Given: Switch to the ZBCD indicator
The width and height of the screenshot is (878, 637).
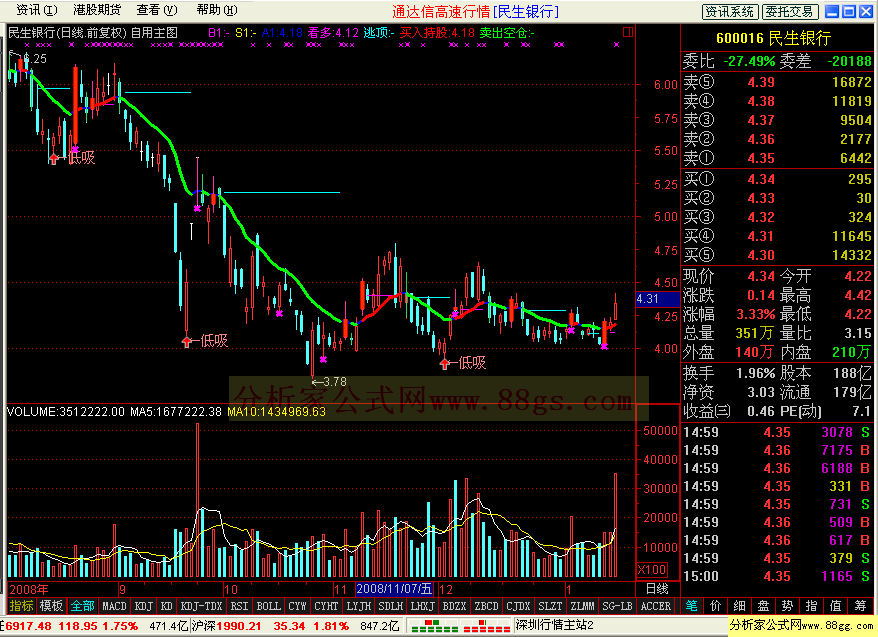Looking at the screenshot, I should tap(486, 606).
